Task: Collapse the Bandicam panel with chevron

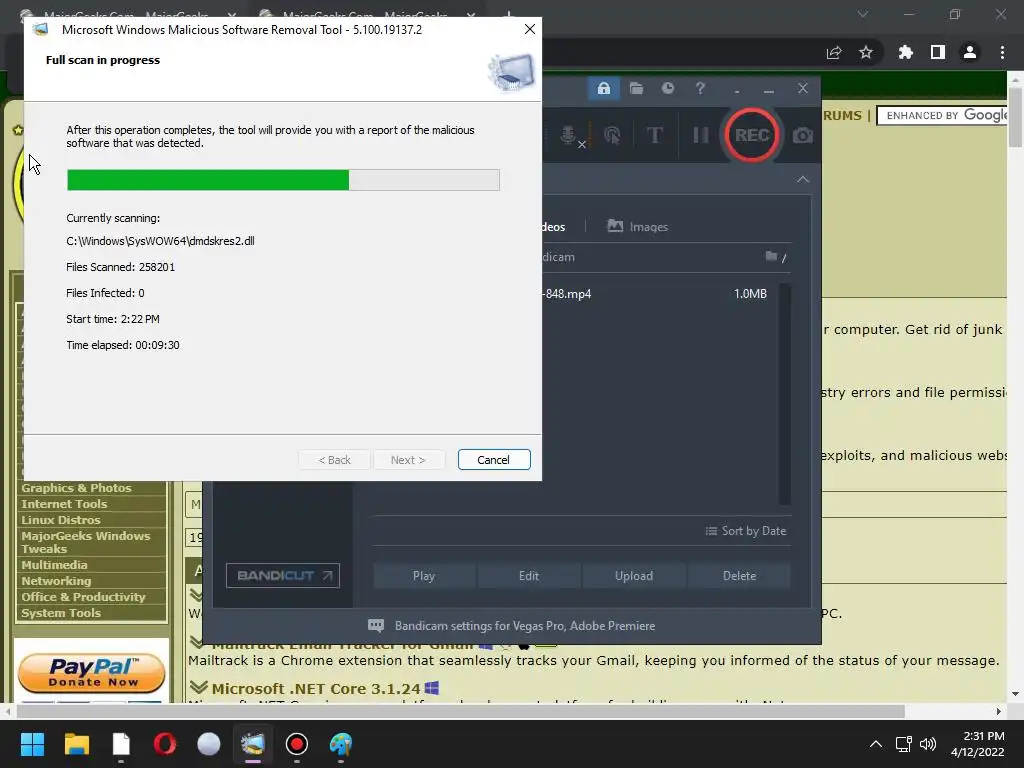Action: coord(803,180)
